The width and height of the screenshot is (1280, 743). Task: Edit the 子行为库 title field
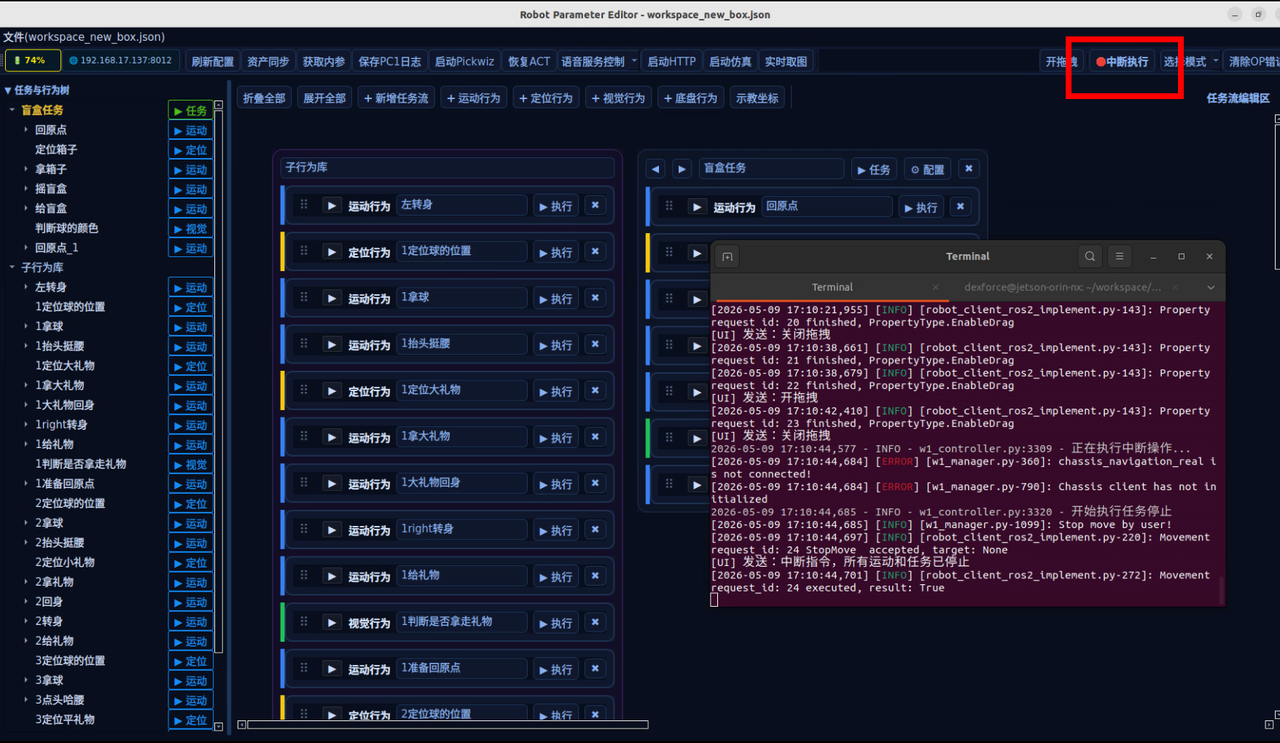coord(447,168)
